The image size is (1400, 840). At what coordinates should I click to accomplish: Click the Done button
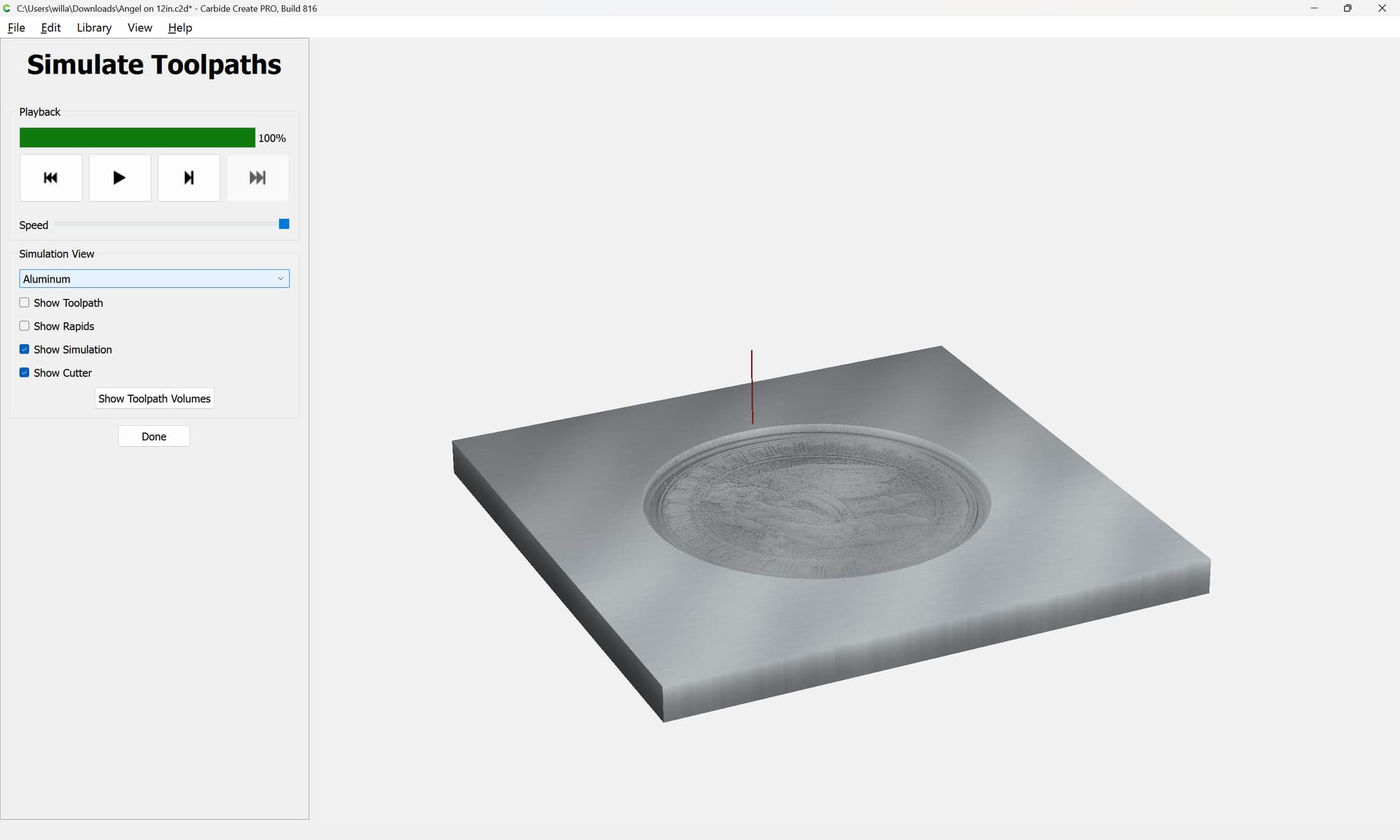154,436
